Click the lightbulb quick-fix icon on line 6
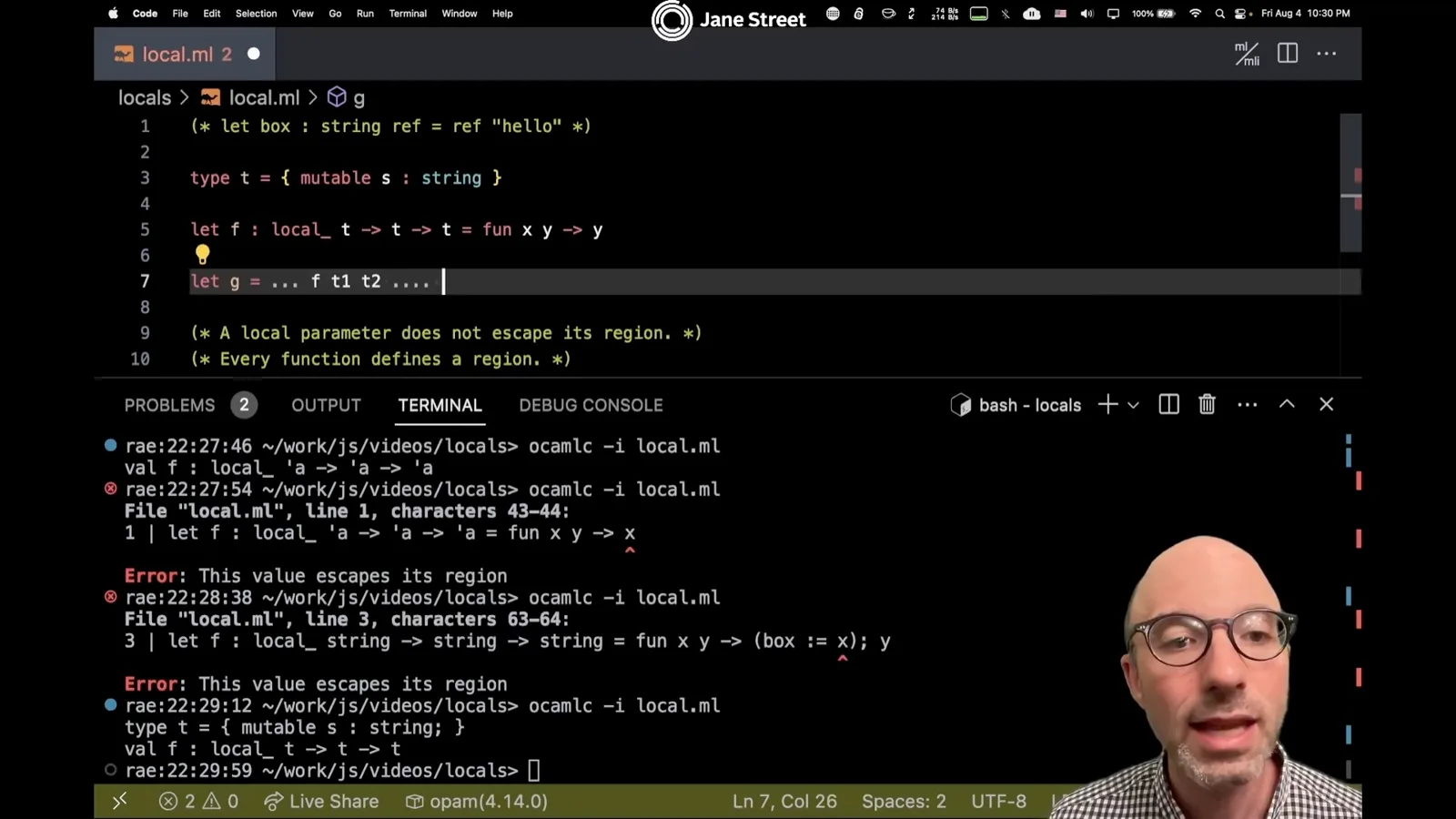1456x819 pixels. click(x=202, y=255)
